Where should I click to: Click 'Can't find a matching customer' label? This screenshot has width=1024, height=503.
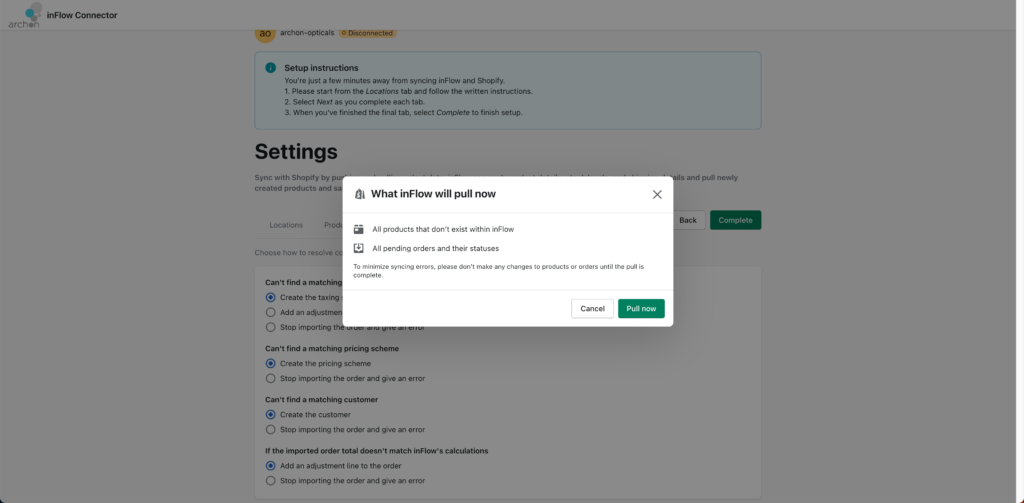tap(321, 400)
